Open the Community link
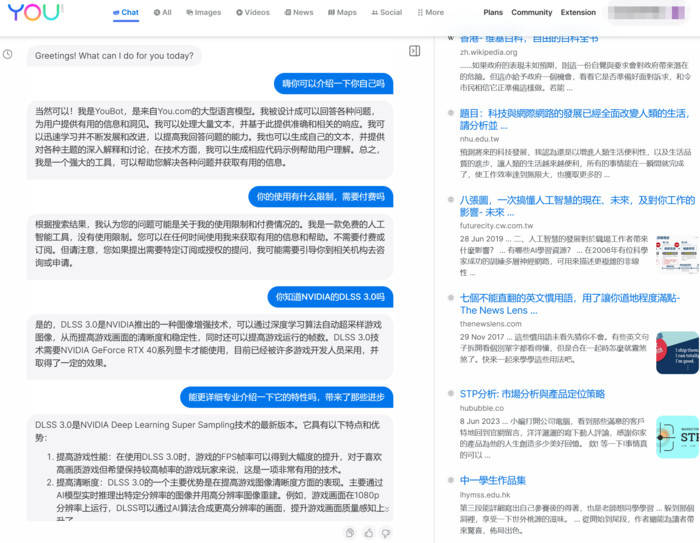The width and height of the screenshot is (700, 543). (x=532, y=13)
